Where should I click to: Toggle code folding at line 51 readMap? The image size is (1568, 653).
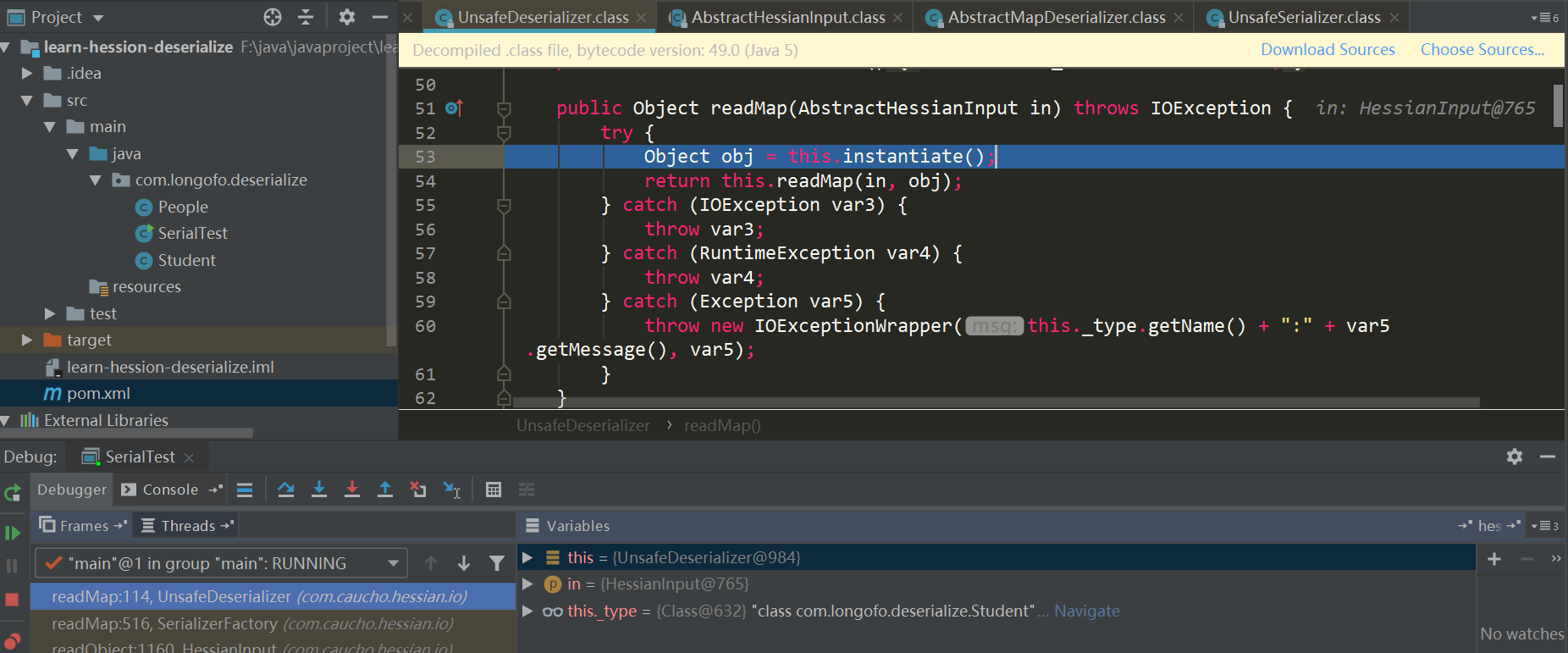(x=504, y=108)
